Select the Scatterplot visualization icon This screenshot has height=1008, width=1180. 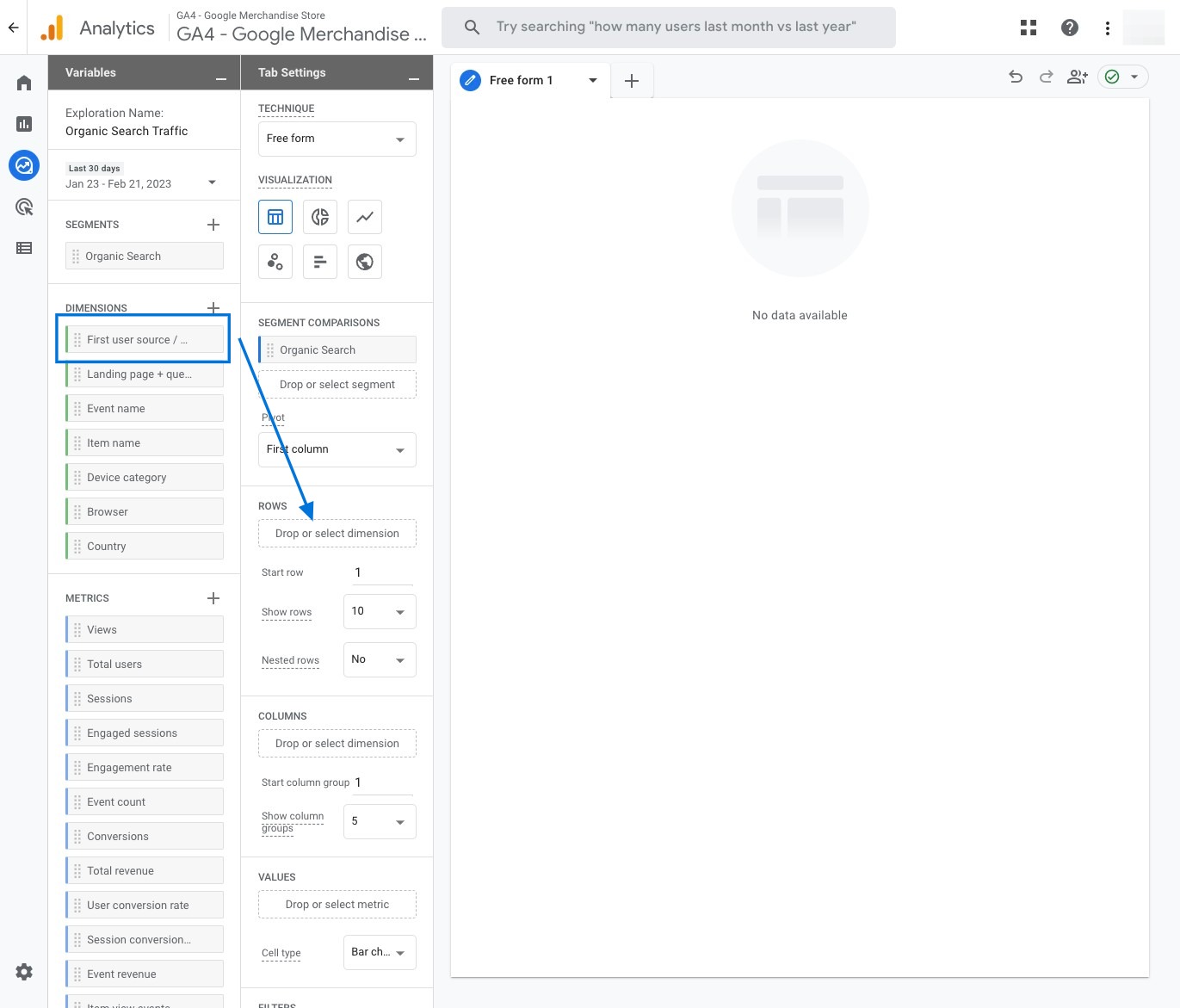tap(275, 262)
